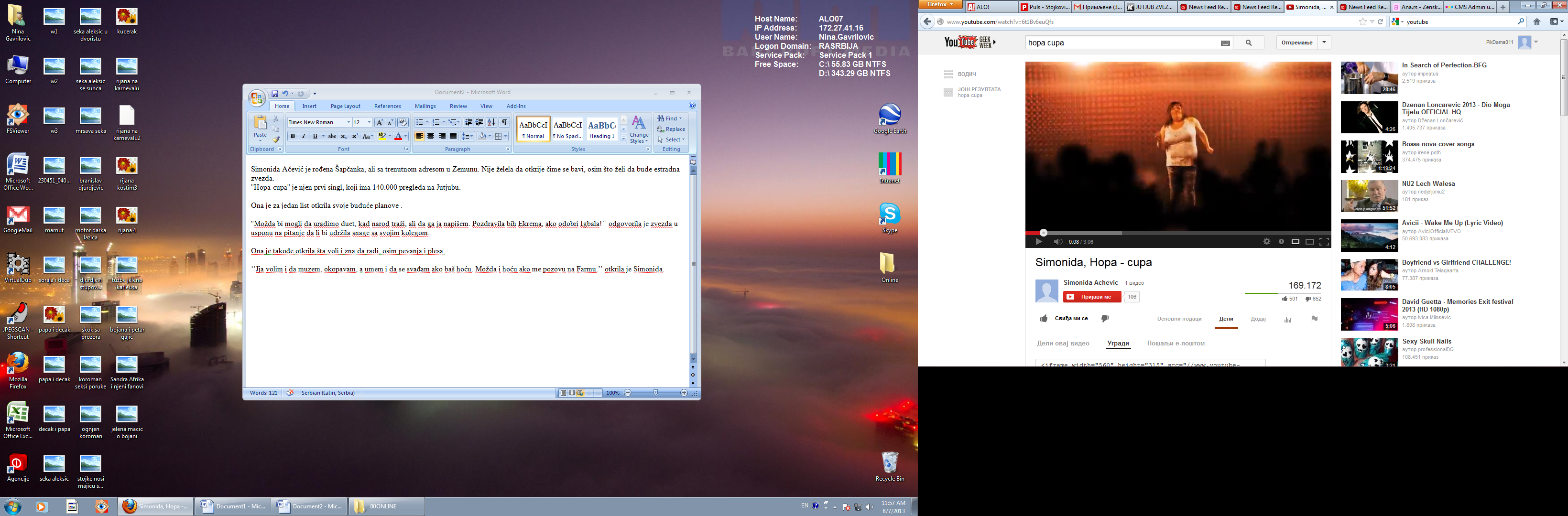Toggle Bold formatting in Word
Viewport: 1568px width, 516px height.
[293, 136]
